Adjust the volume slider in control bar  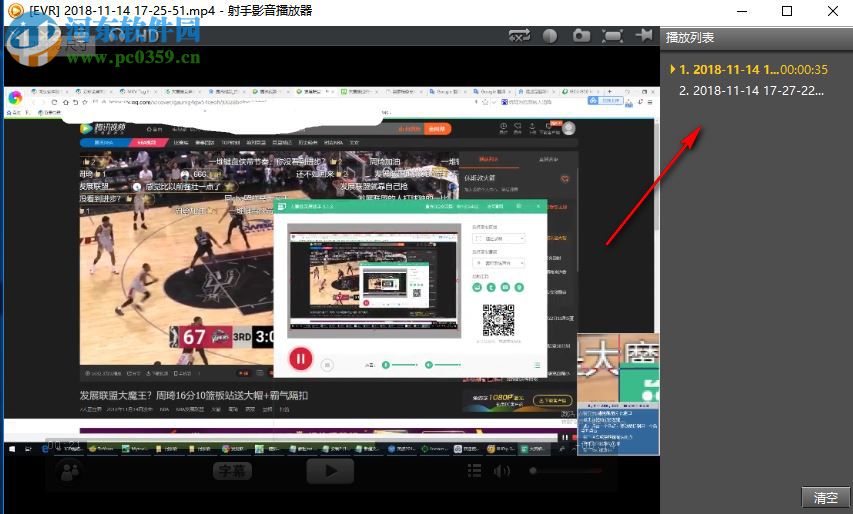(566, 470)
